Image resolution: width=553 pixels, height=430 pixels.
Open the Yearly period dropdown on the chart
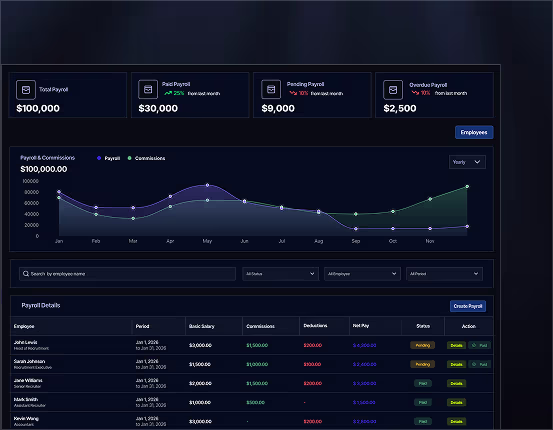click(x=467, y=162)
